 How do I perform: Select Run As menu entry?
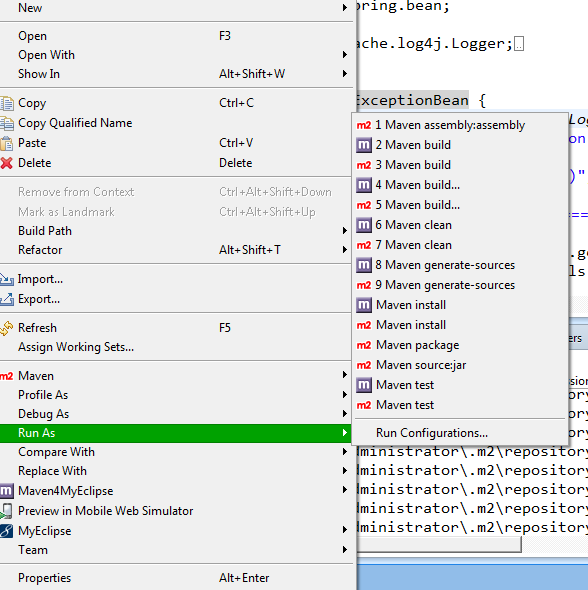click(x=175, y=433)
